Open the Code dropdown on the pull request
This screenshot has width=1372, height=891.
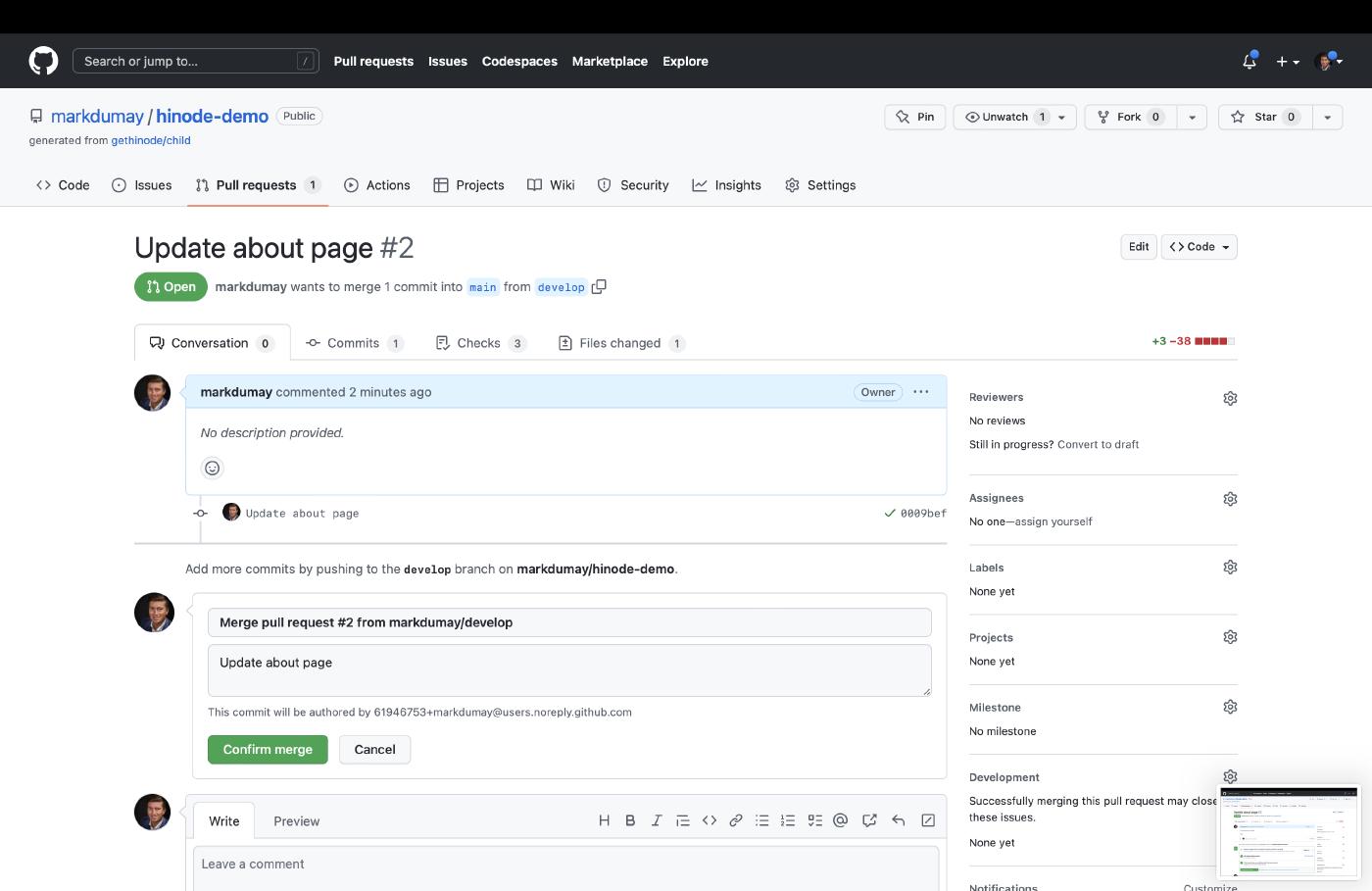(x=1200, y=247)
